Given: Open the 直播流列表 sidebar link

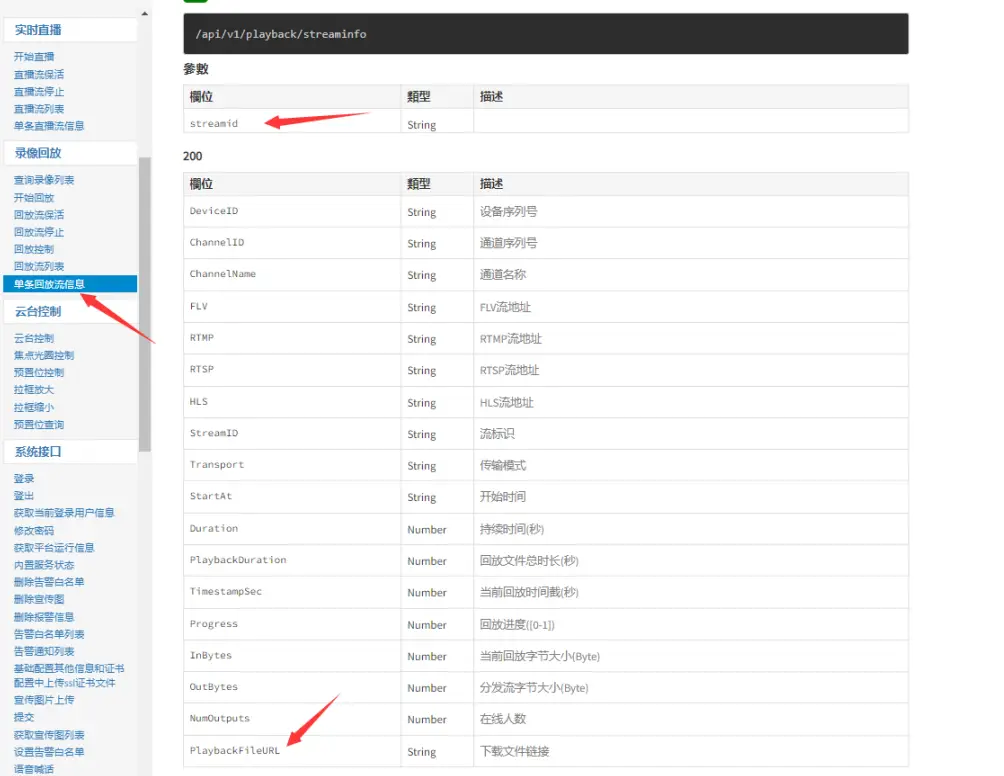Looking at the screenshot, I should point(39,109).
